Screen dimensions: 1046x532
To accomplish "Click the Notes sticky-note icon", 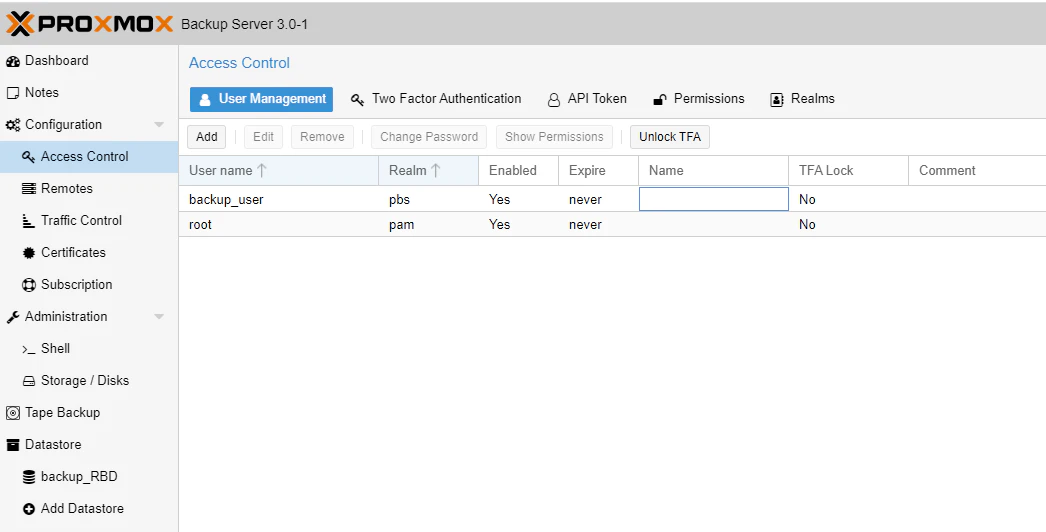I will click(x=13, y=93).
